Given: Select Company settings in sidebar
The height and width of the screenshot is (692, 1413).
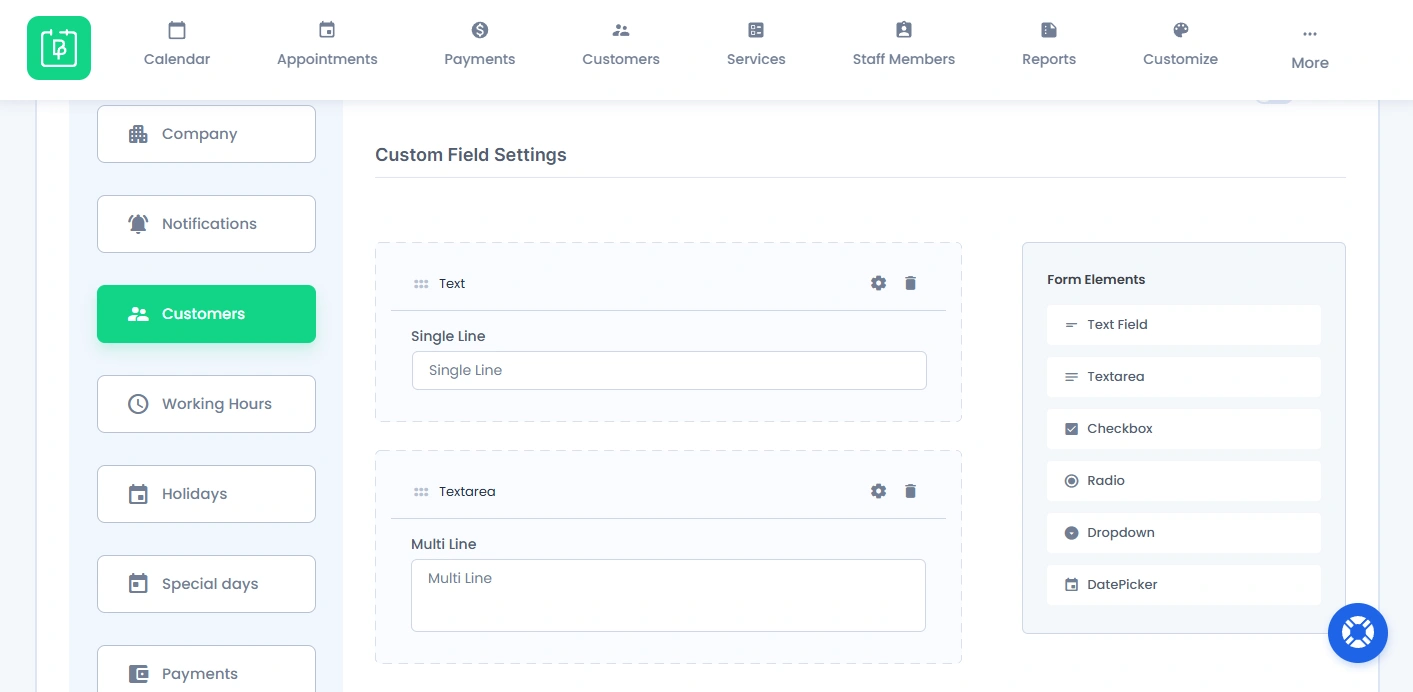Looking at the screenshot, I should point(206,134).
